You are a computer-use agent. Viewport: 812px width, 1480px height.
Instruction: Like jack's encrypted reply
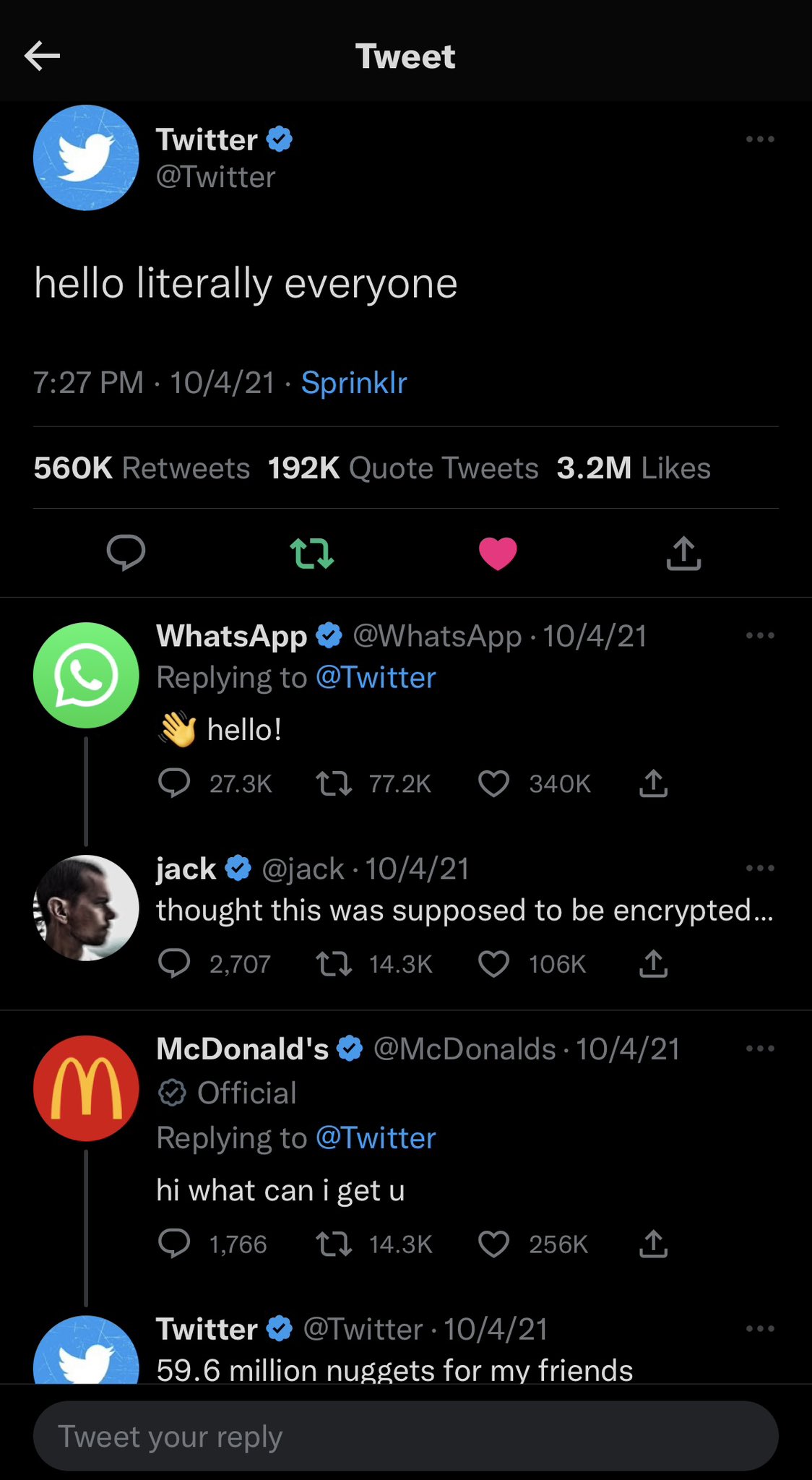coord(494,964)
